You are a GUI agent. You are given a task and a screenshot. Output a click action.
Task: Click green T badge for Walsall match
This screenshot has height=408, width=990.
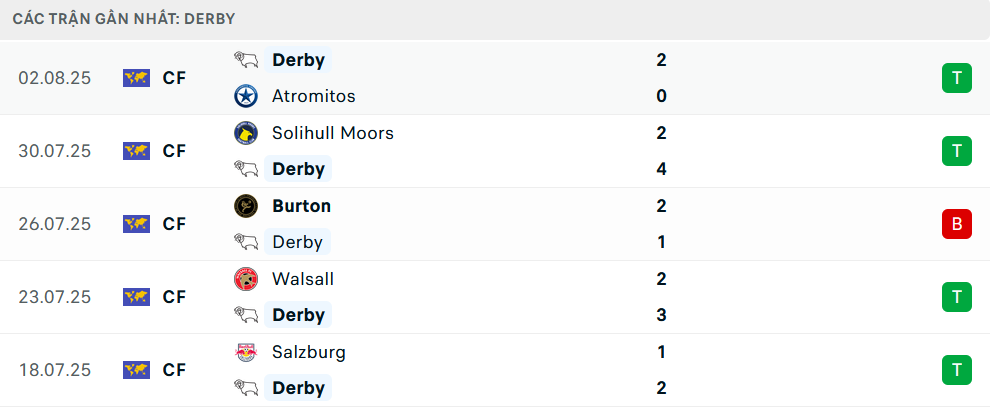957,297
